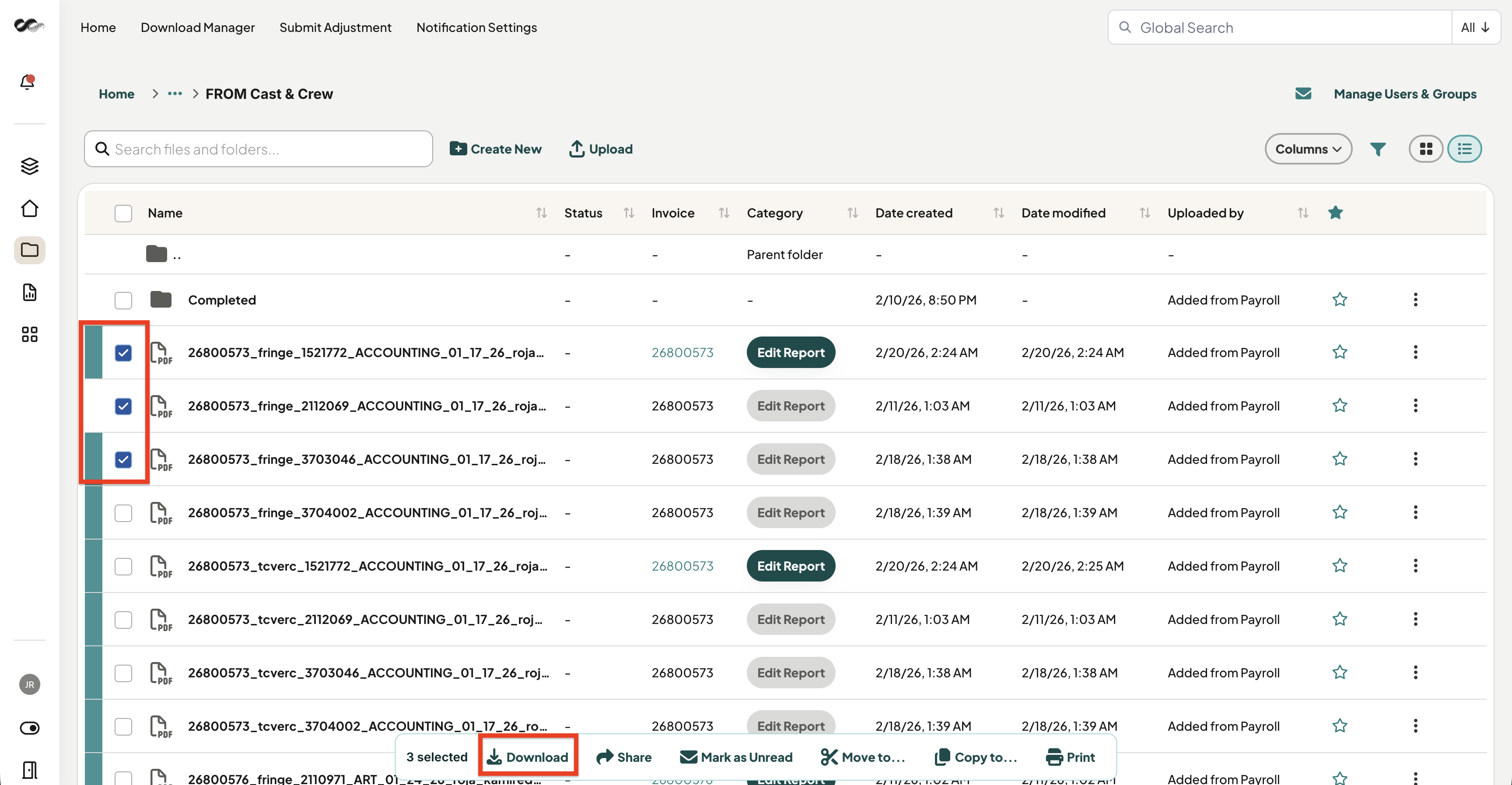Open more options for fringe_3703046 file
The width and height of the screenshot is (1512, 785).
[1415, 459]
